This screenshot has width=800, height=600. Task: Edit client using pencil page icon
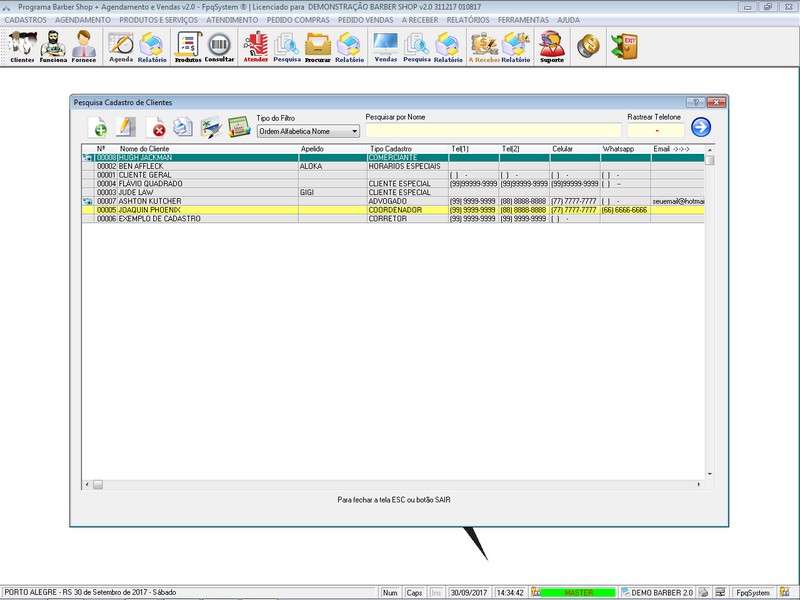tap(126, 128)
